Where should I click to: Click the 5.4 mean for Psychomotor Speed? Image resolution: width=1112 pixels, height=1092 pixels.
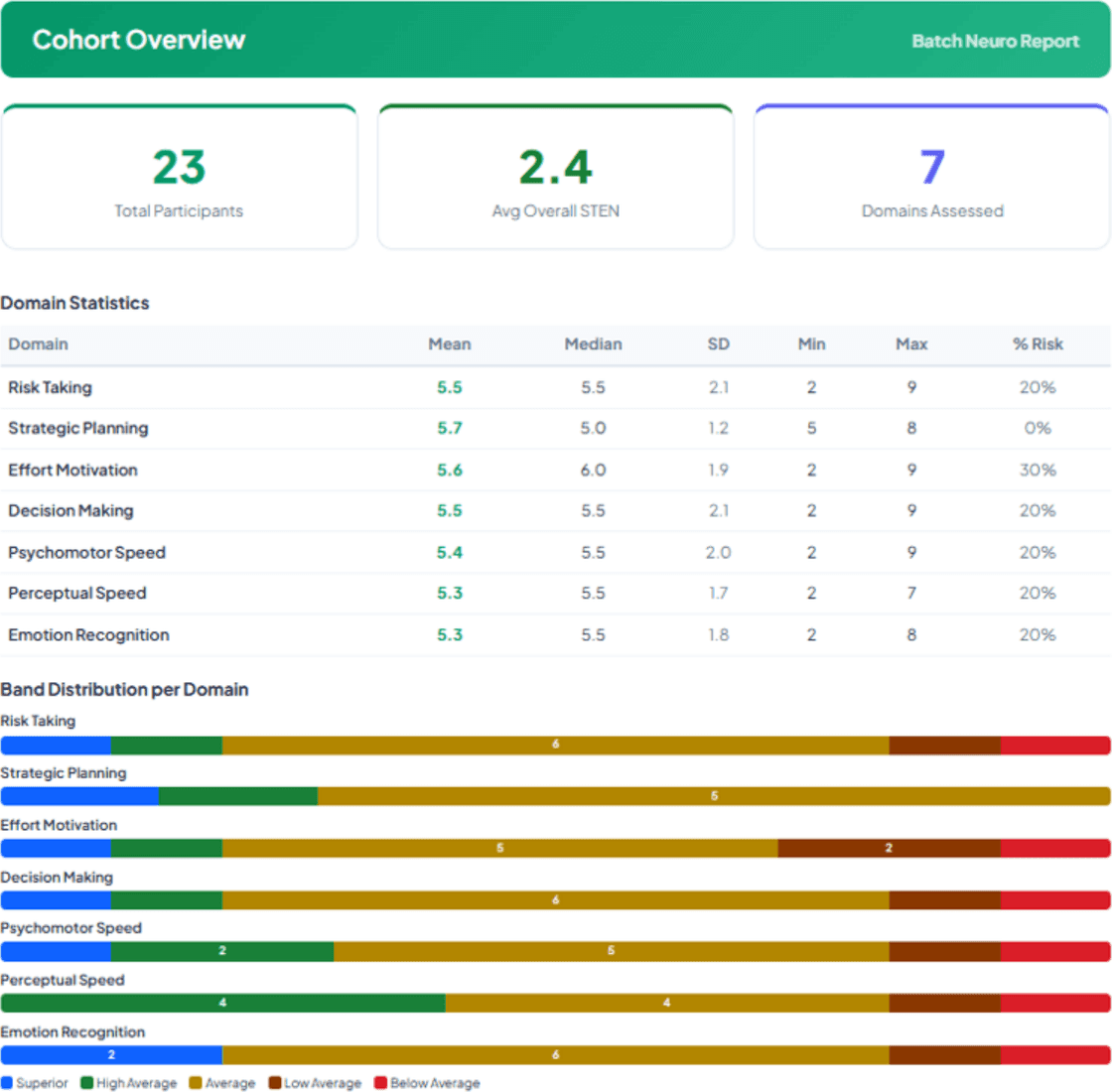click(x=450, y=552)
